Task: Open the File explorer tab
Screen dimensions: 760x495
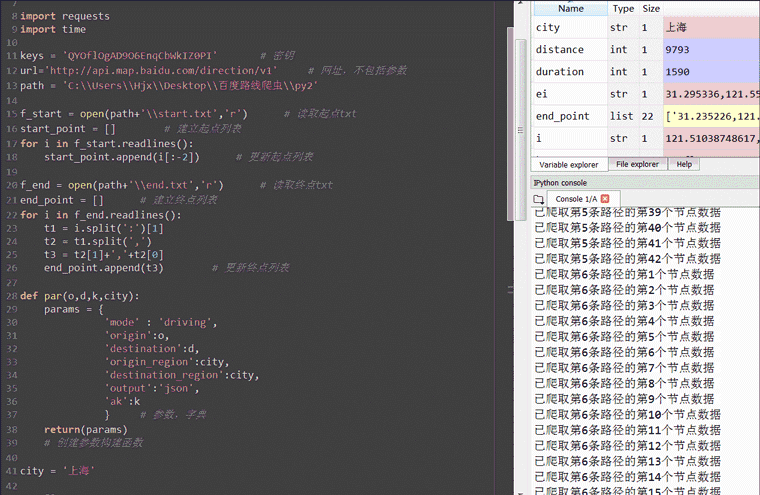Action: [x=637, y=164]
